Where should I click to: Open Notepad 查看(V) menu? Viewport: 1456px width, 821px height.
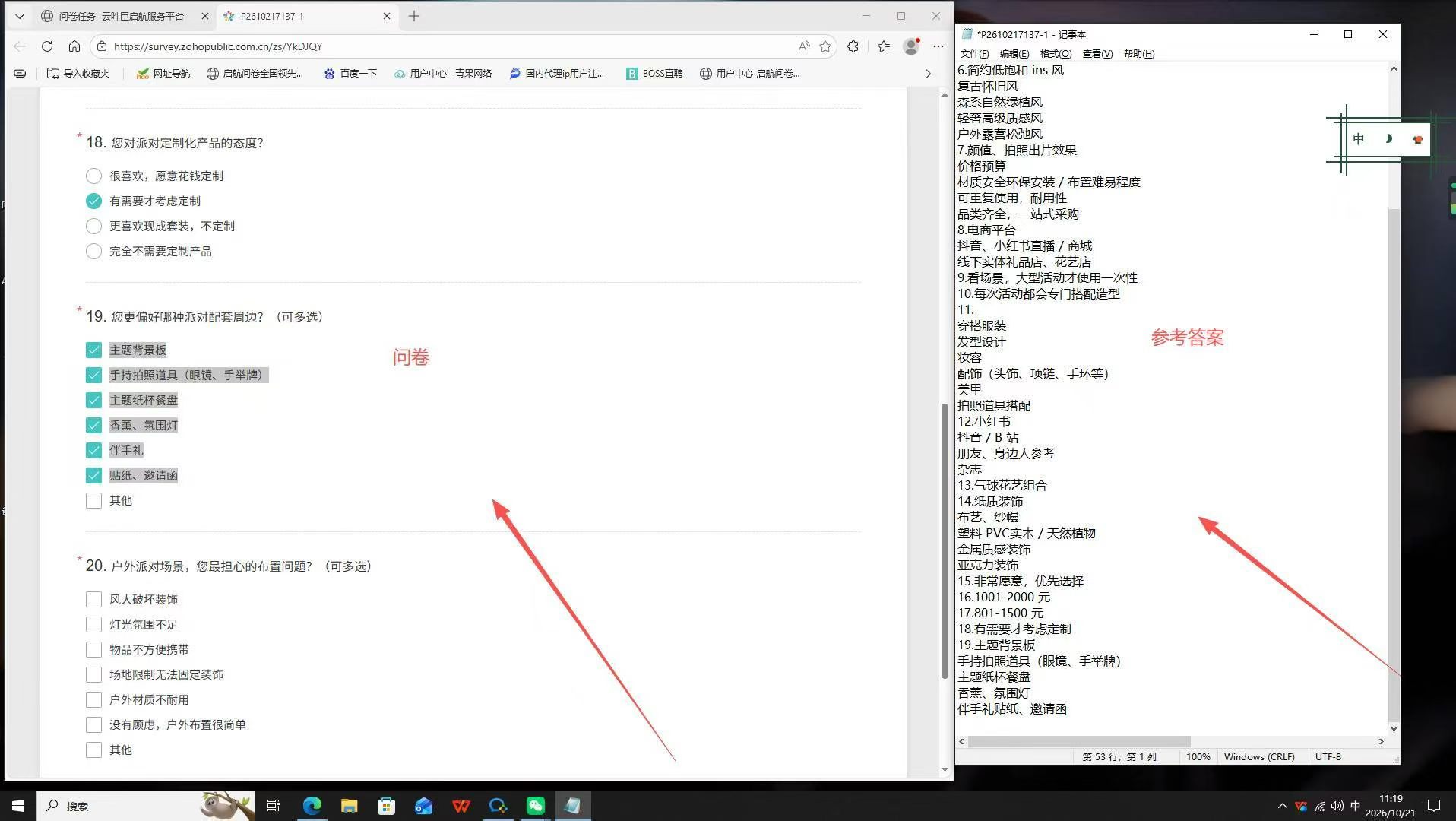(x=1097, y=54)
